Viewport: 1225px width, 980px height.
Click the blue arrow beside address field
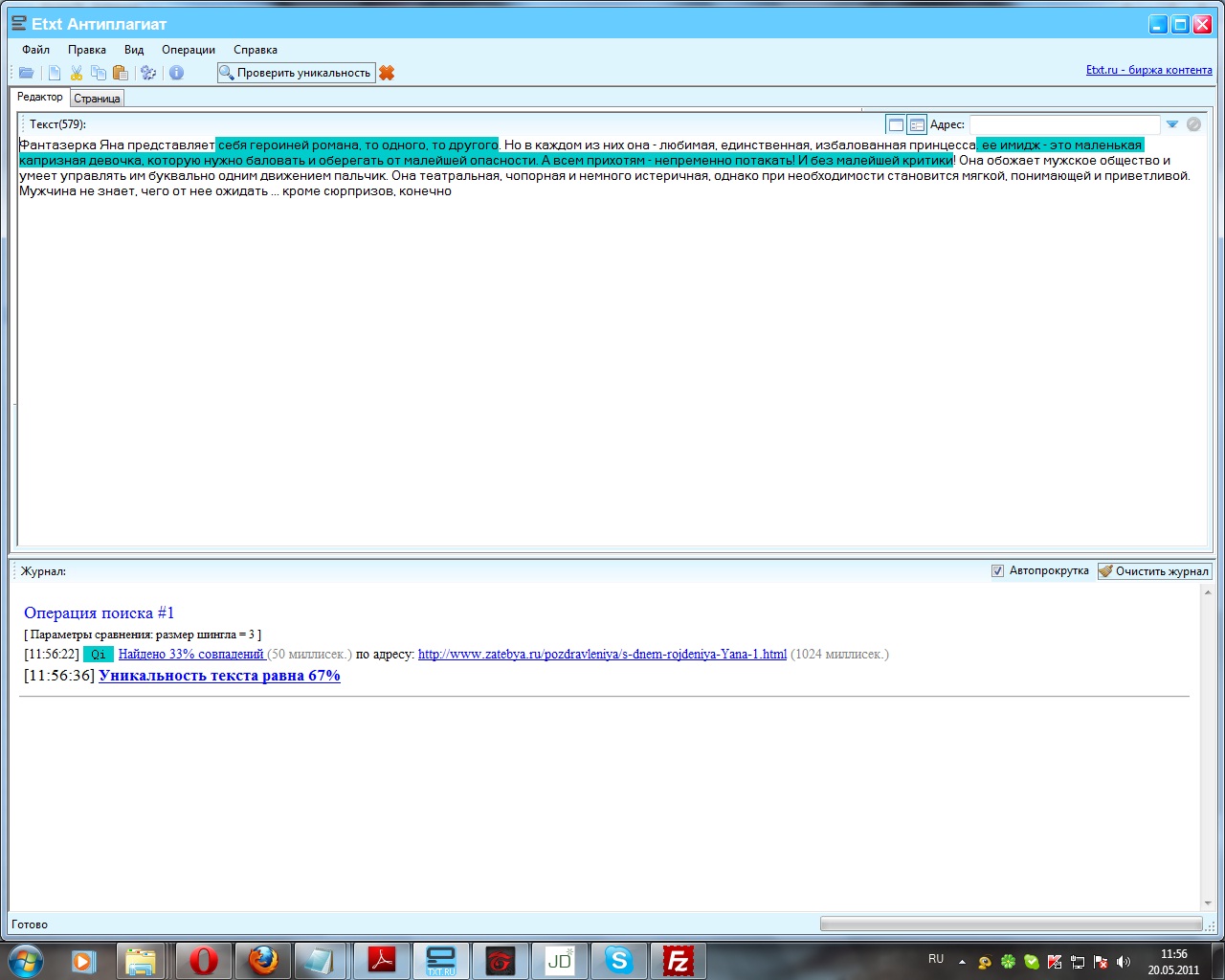(x=1171, y=124)
